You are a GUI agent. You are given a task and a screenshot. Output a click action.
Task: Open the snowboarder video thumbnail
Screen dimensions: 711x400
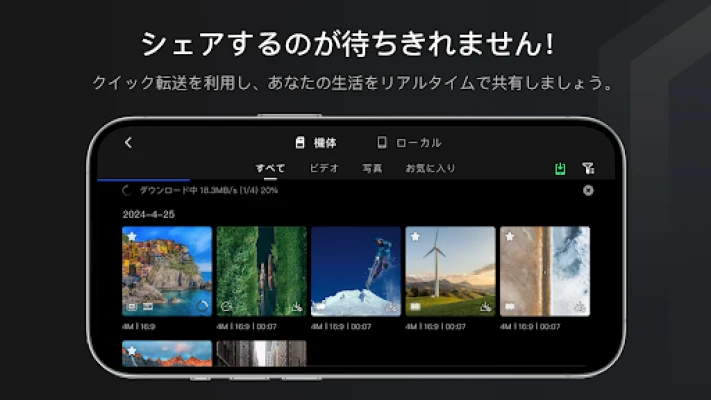[x=356, y=270]
